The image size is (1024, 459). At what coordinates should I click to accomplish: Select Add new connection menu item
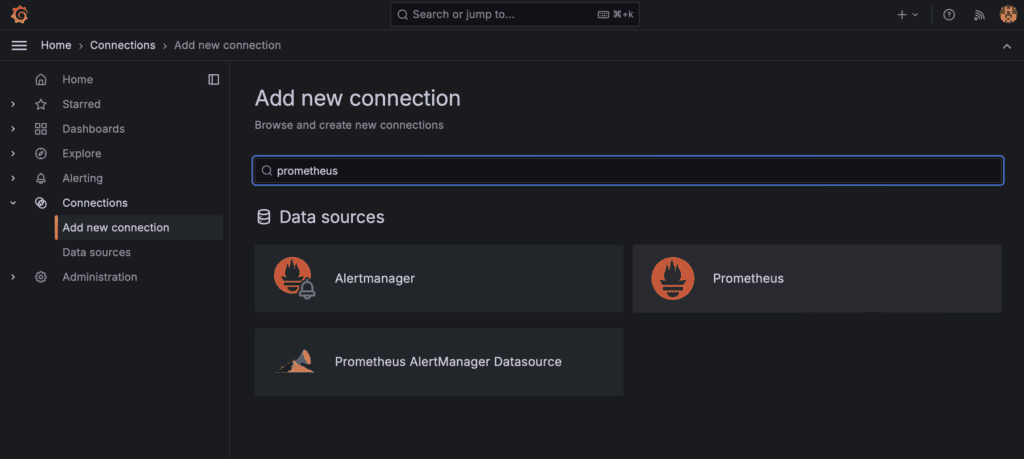pos(139,228)
